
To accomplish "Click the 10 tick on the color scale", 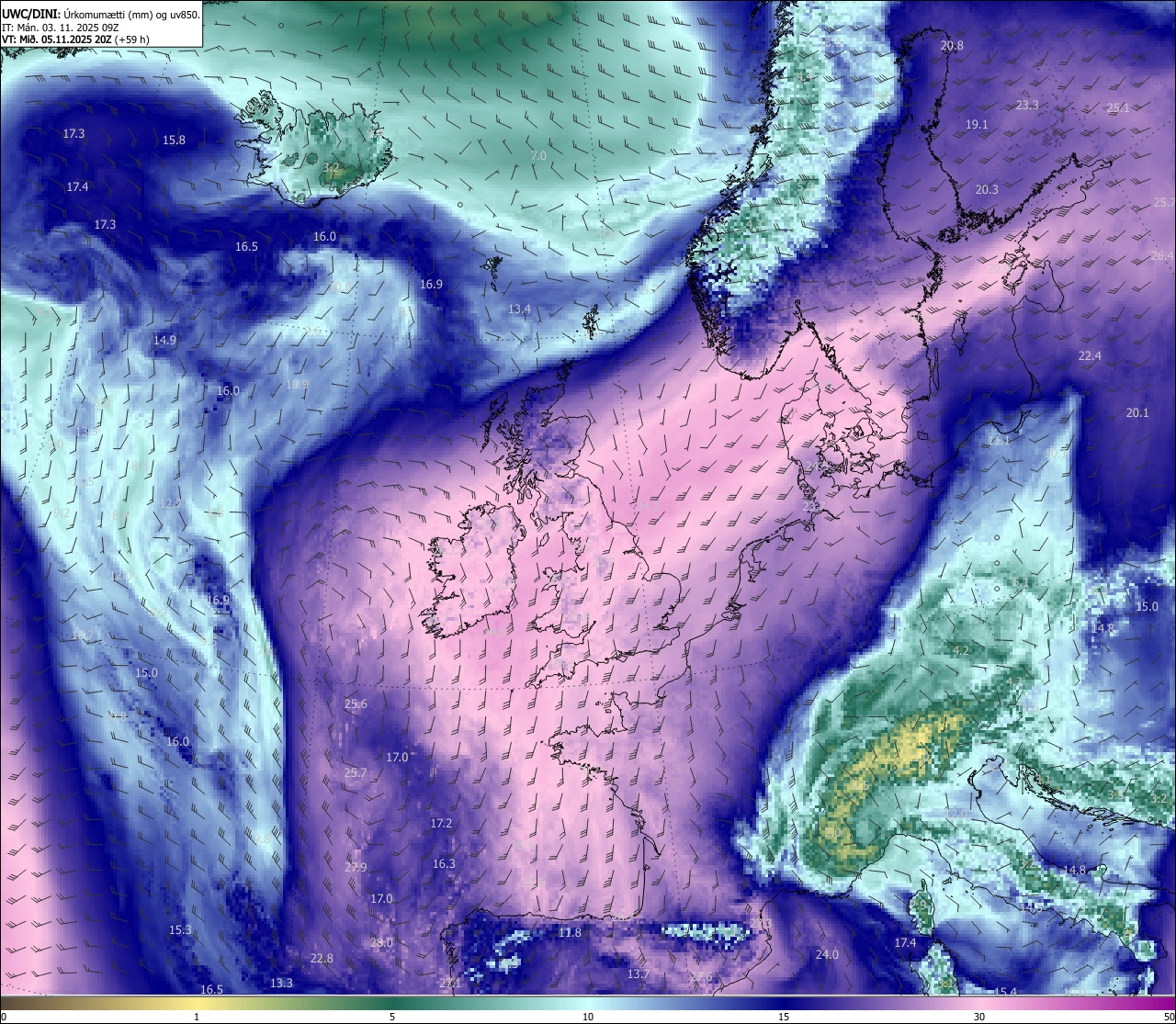I will tap(588, 1017).
